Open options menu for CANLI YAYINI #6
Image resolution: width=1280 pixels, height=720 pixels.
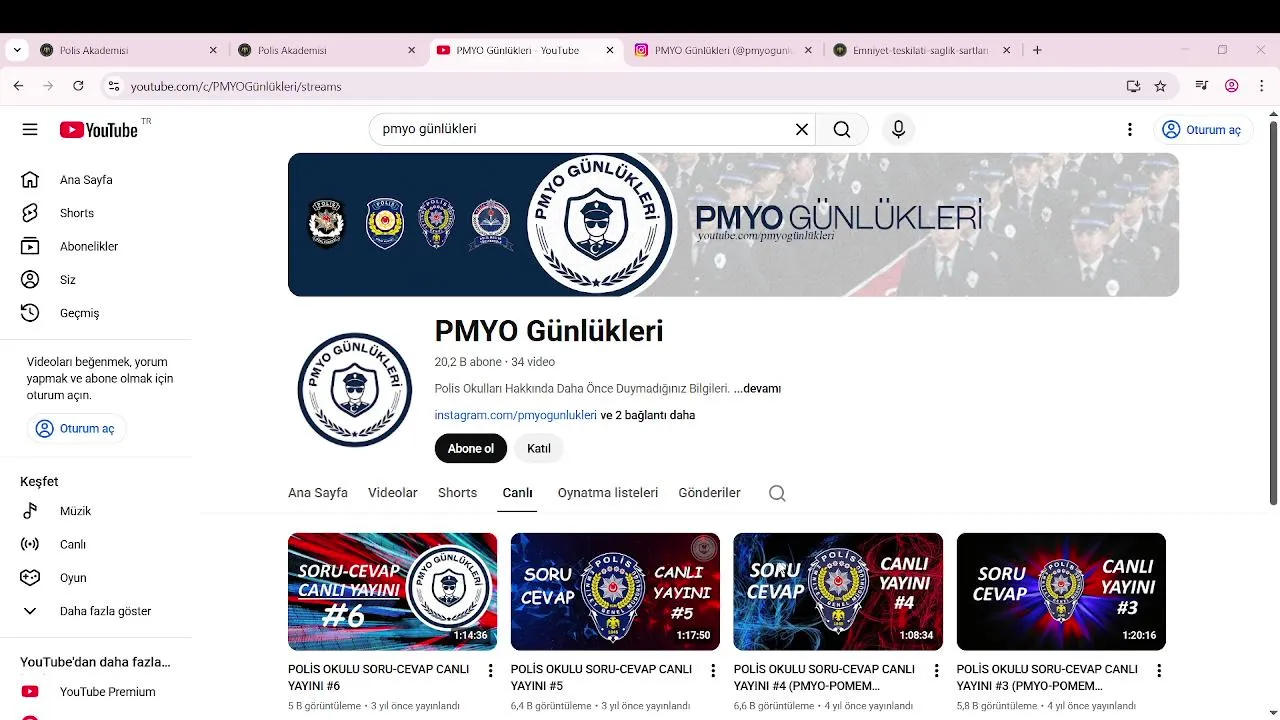click(x=490, y=671)
